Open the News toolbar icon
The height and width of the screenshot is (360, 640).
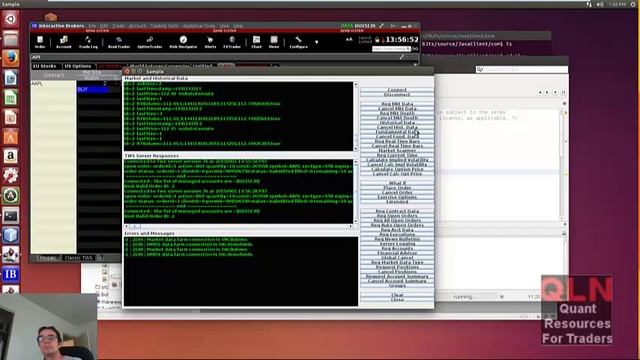click(x=274, y=42)
